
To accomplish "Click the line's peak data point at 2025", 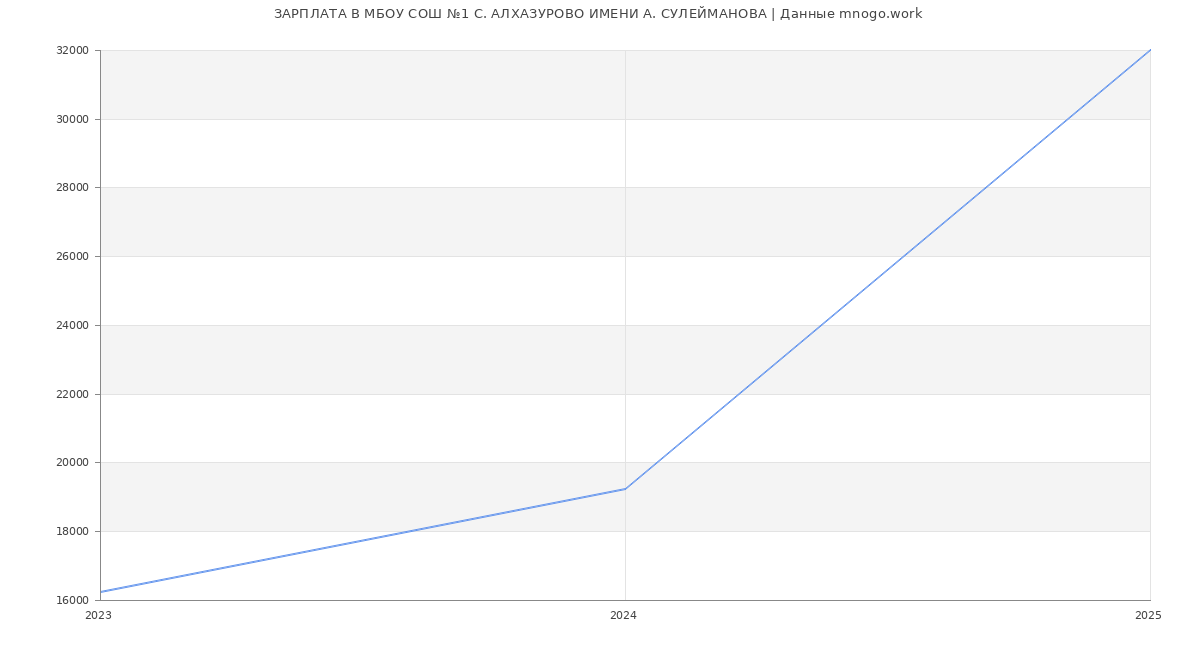I will pyautogui.click(x=1149, y=50).
